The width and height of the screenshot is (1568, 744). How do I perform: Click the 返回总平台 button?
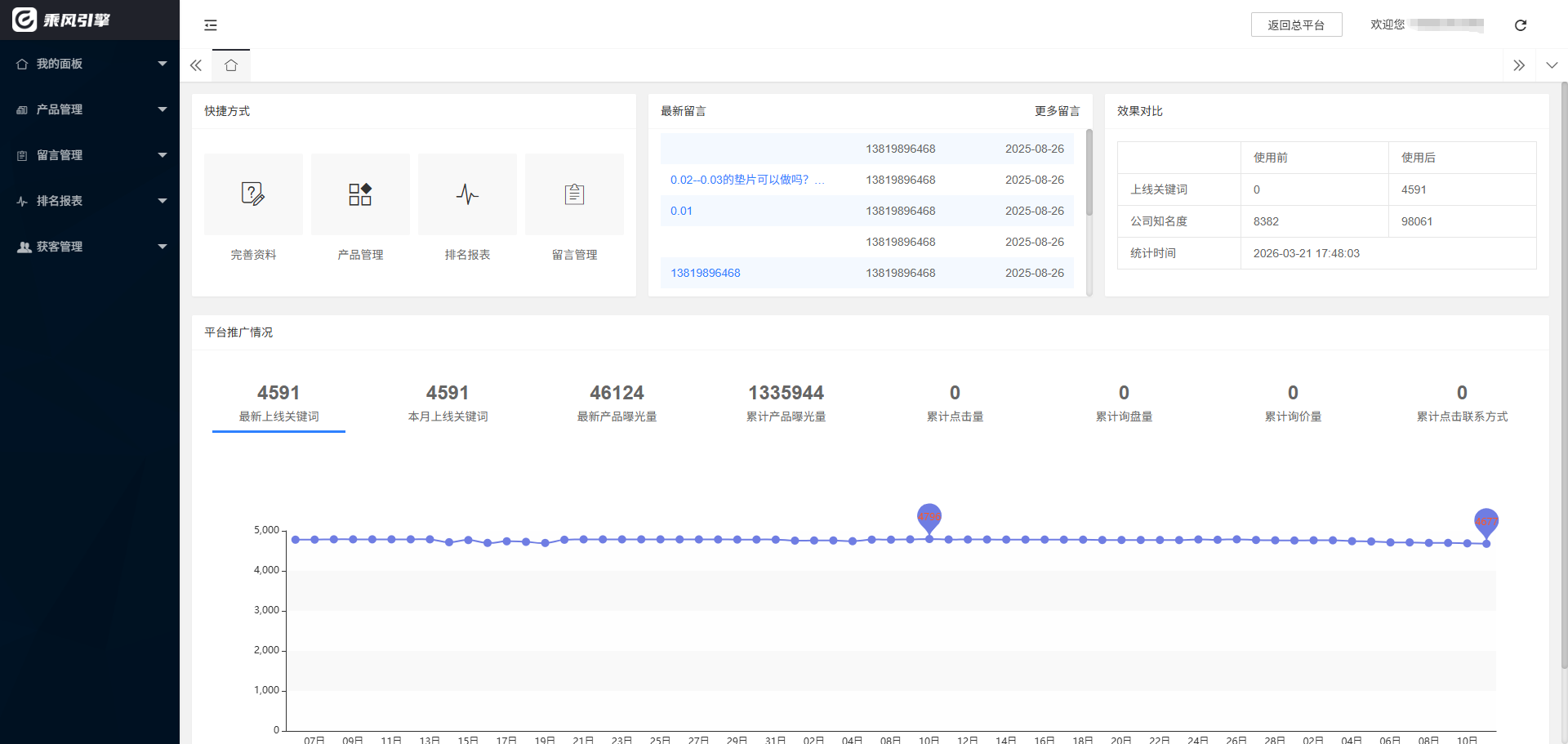point(1296,25)
